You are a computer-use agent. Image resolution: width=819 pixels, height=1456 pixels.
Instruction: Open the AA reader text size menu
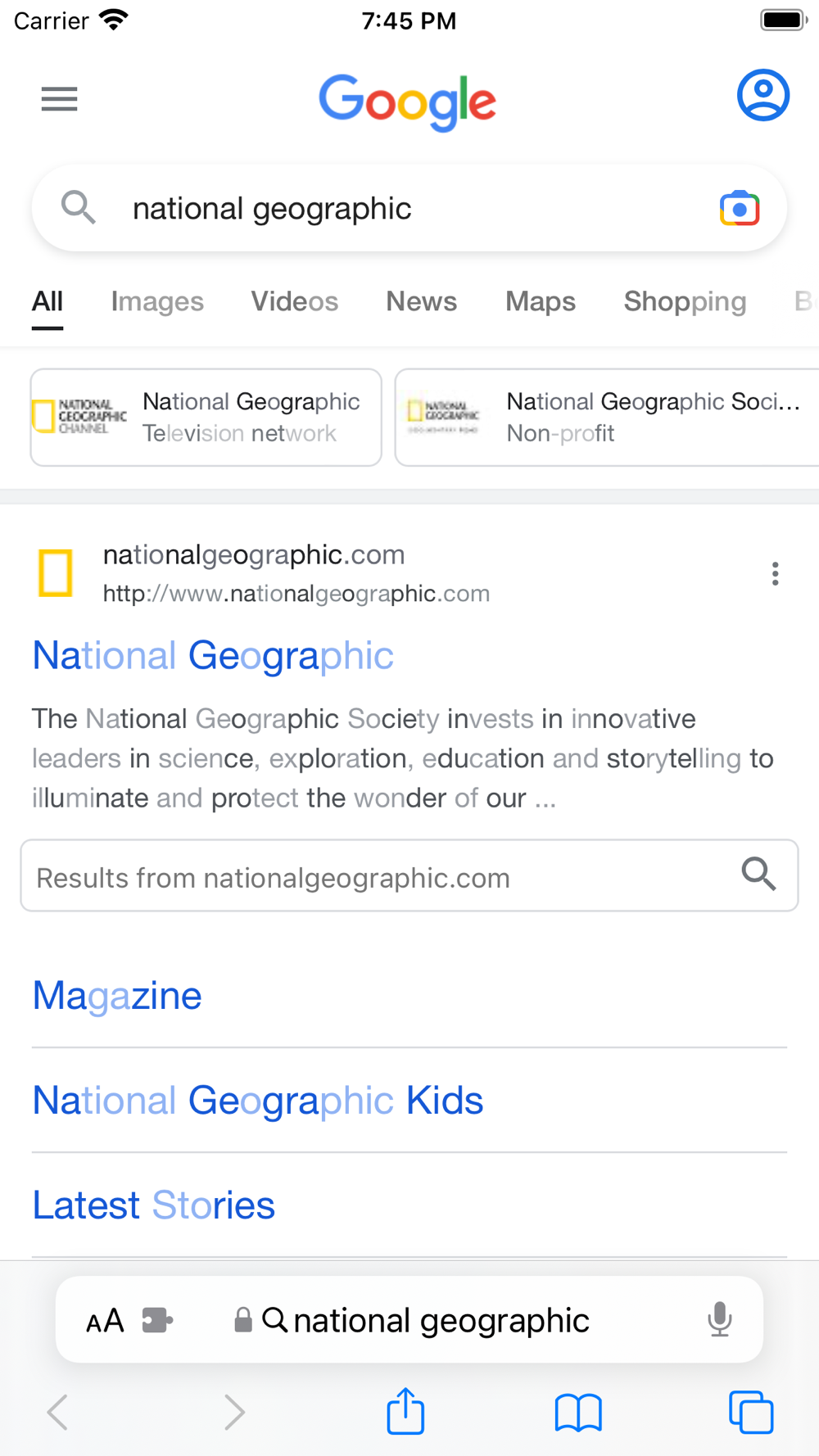pyautogui.click(x=105, y=1321)
